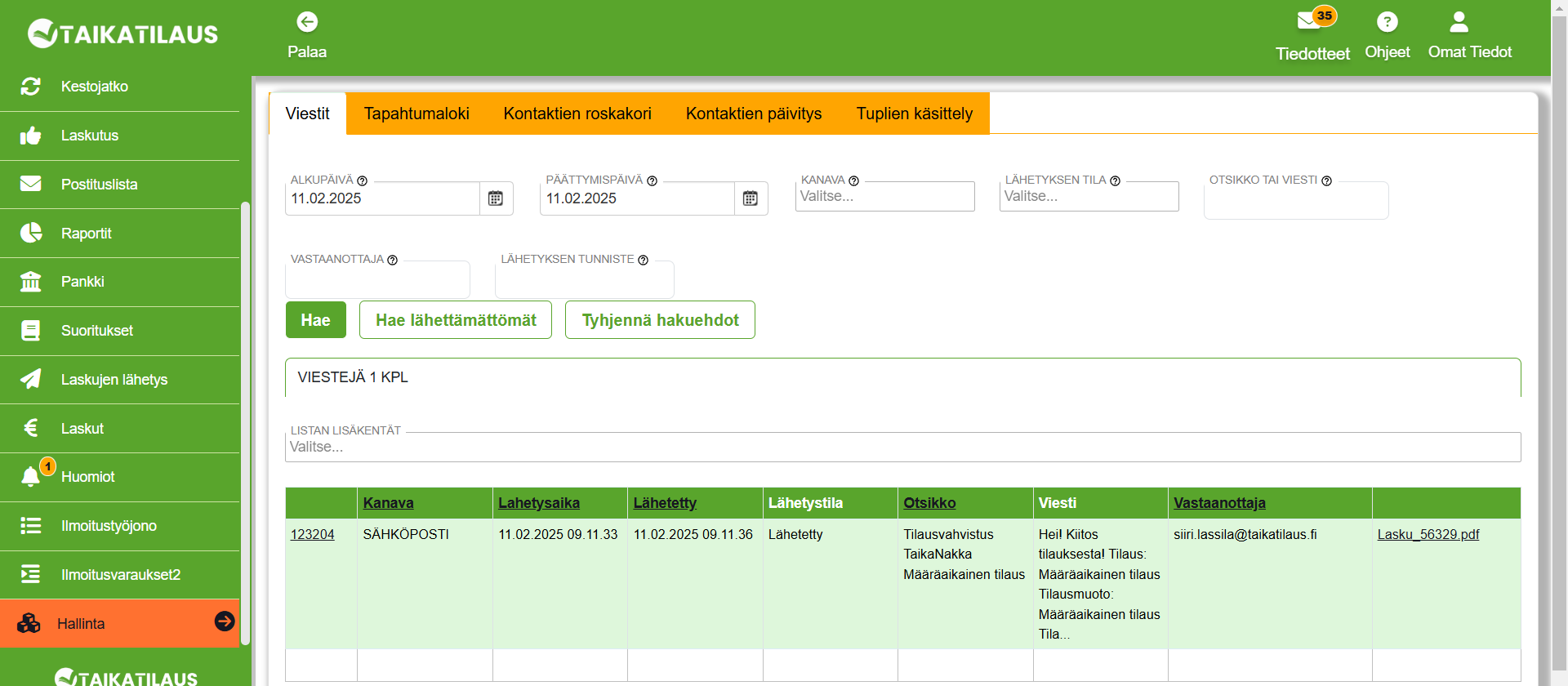
Task: Open Omat Tiedot user profile icon
Action: point(1459,21)
